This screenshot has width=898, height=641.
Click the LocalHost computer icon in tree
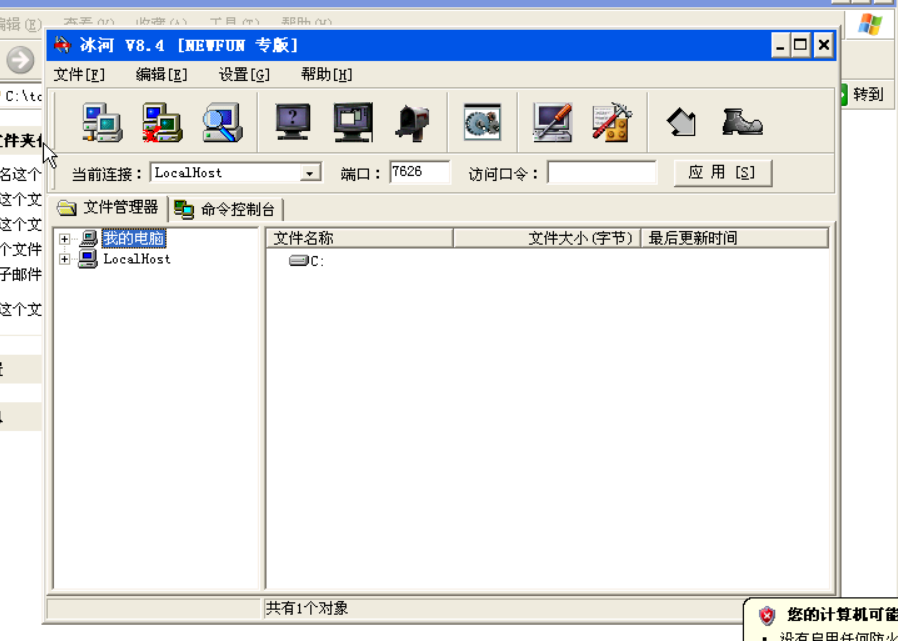pos(88,259)
